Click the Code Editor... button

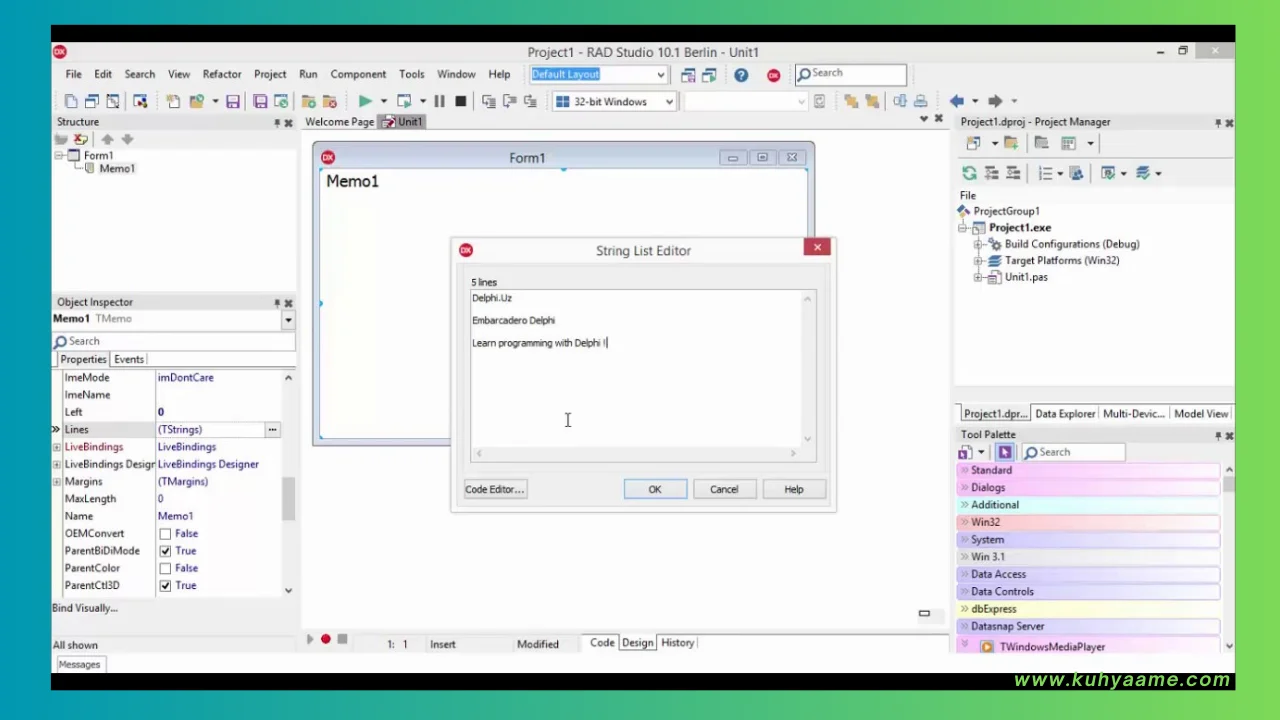point(494,489)
